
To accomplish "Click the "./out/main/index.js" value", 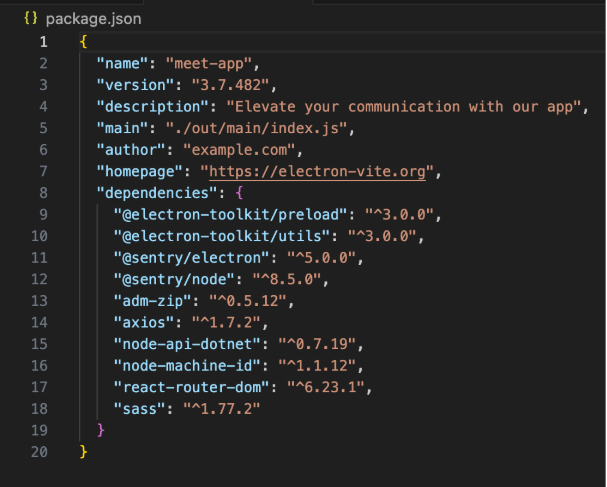I will (x=257, y=128).
